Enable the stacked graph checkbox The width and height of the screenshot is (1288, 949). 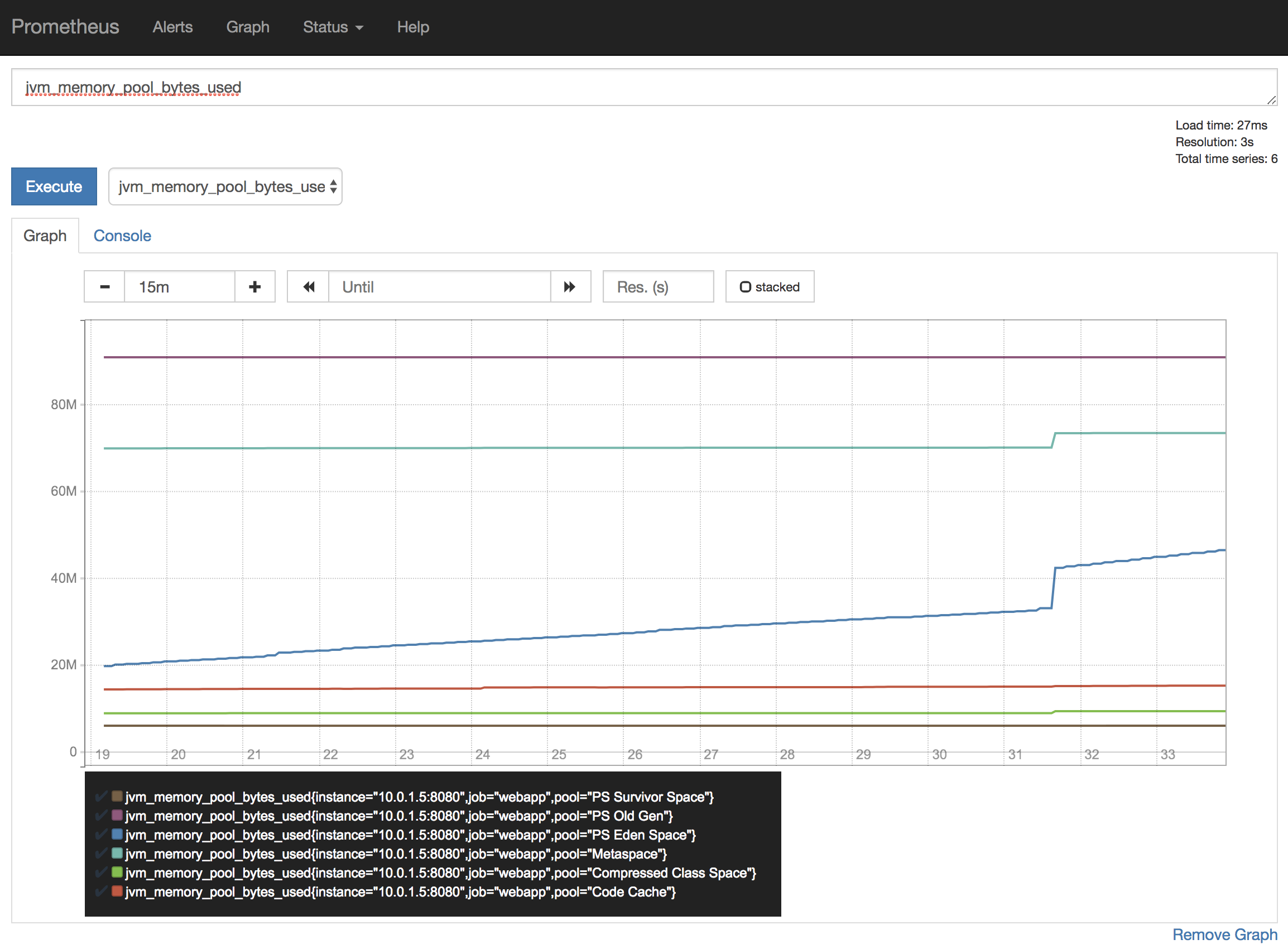746,286
